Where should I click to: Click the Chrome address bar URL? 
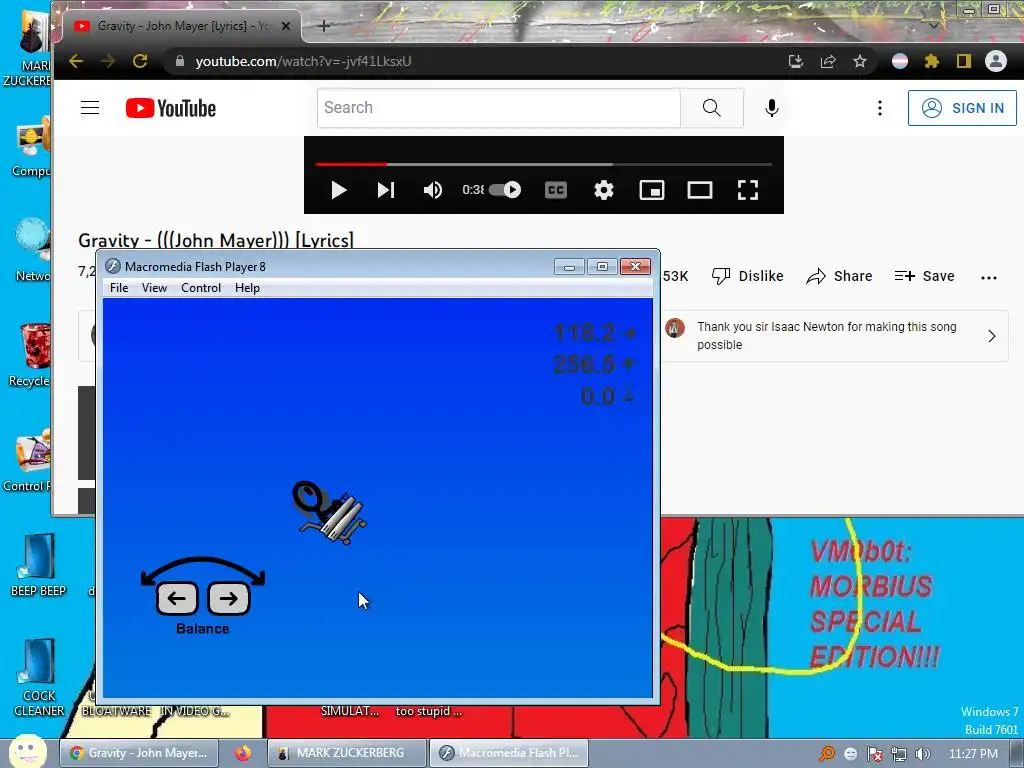click(x=303, y=61)
